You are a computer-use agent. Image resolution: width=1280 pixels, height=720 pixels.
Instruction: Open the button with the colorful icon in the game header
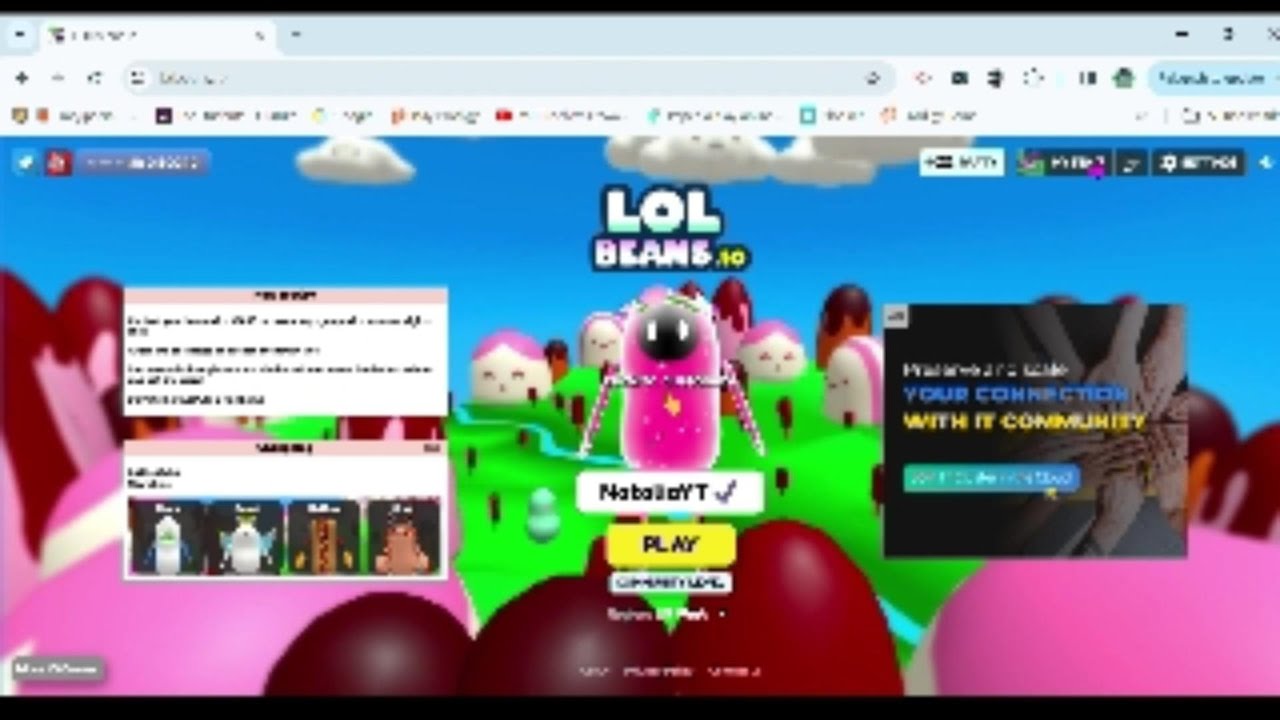1063,162
